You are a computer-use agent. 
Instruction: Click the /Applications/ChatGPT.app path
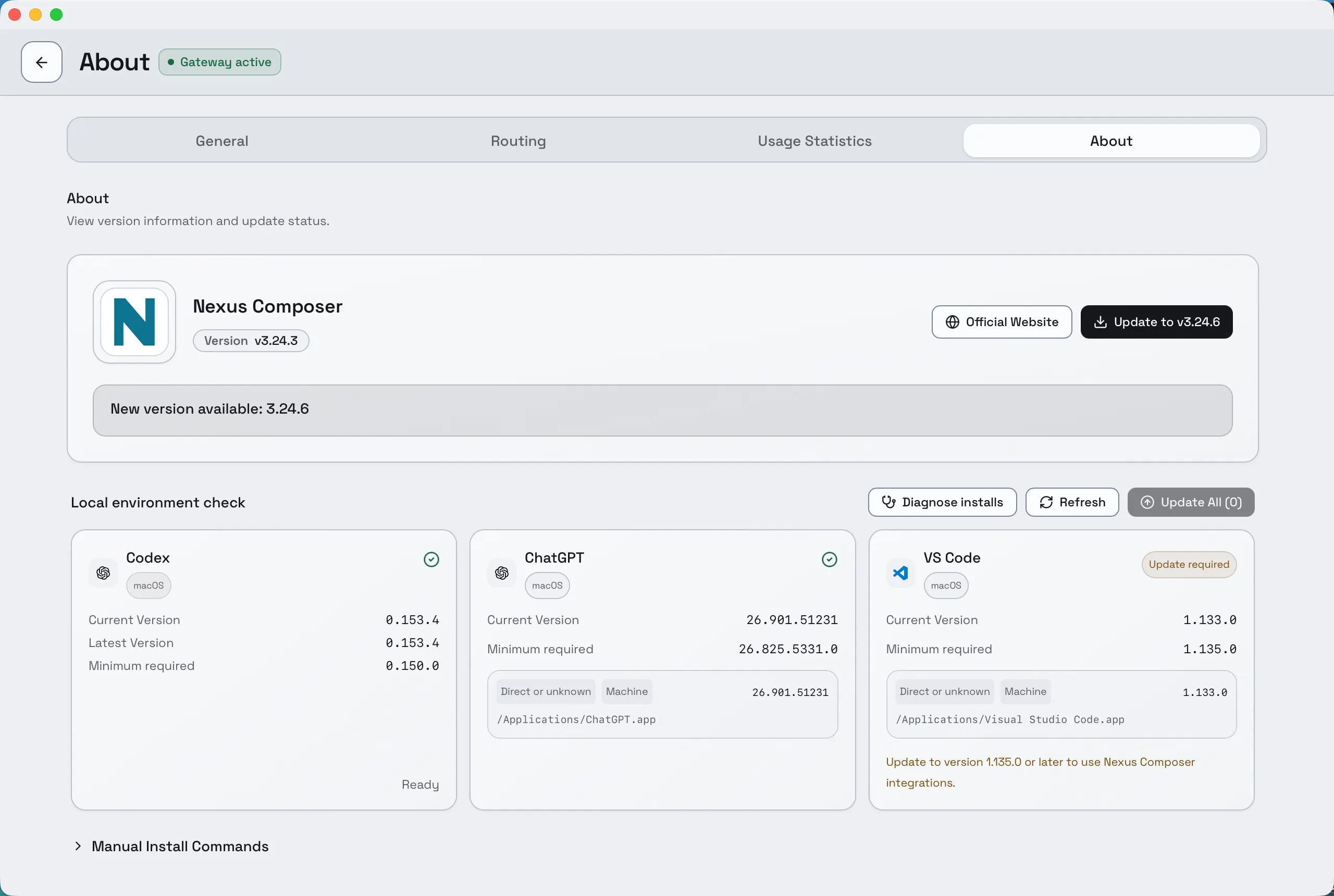pos(576,719)
